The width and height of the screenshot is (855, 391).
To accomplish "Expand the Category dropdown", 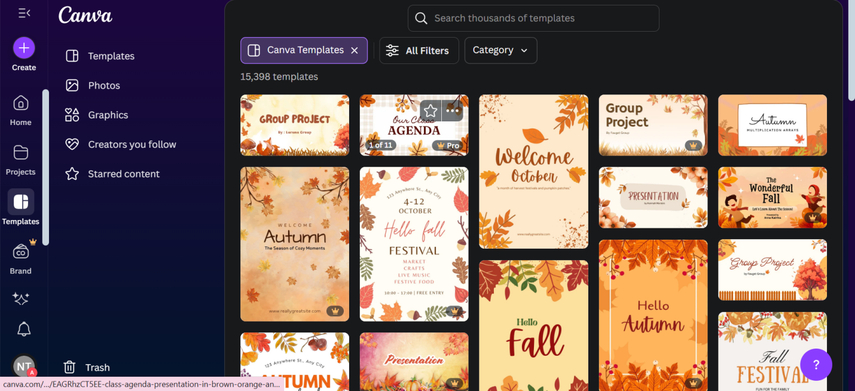I will pyautogui.click(x=501, y=51).
